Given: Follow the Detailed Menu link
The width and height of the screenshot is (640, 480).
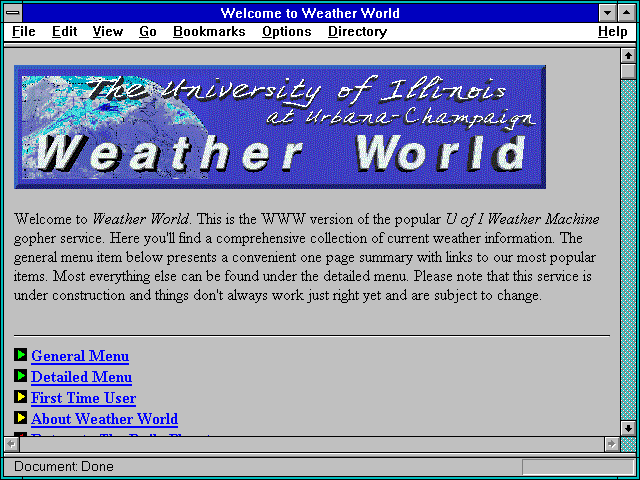Looking at the screenshot, I should click(x=82, y=377).
